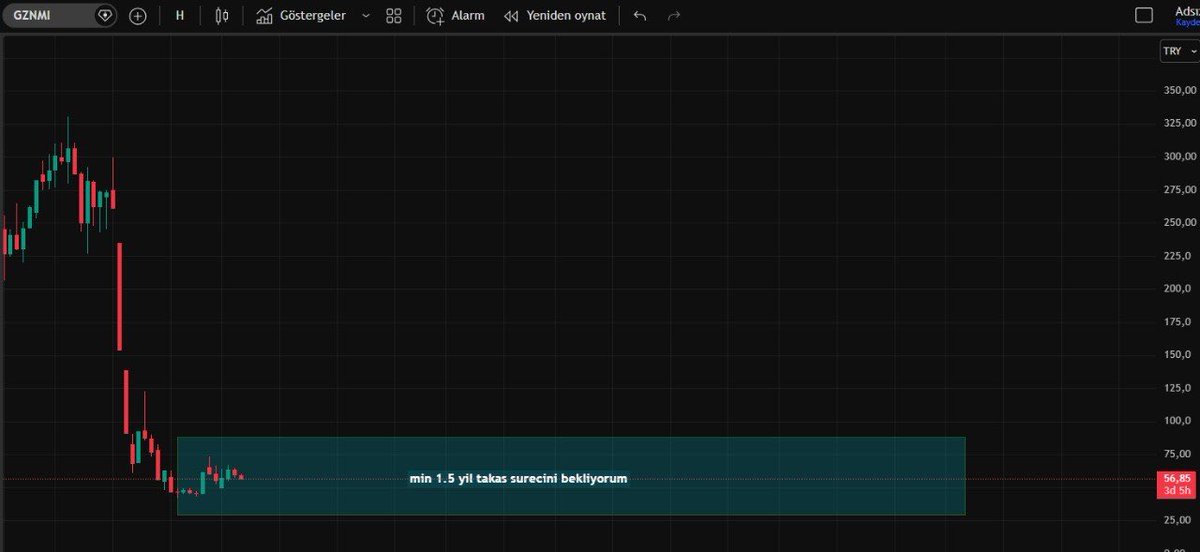Open the Göstergeler indicators dialog
Screen dimensions: 1200x552
coord(301,16)
